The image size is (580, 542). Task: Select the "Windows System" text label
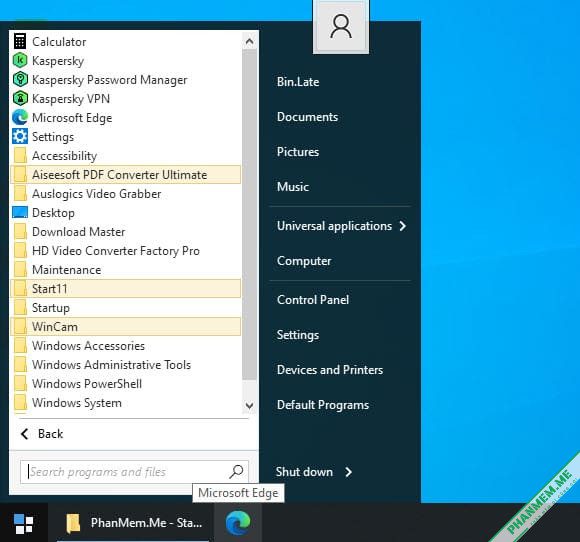[77, 403]
